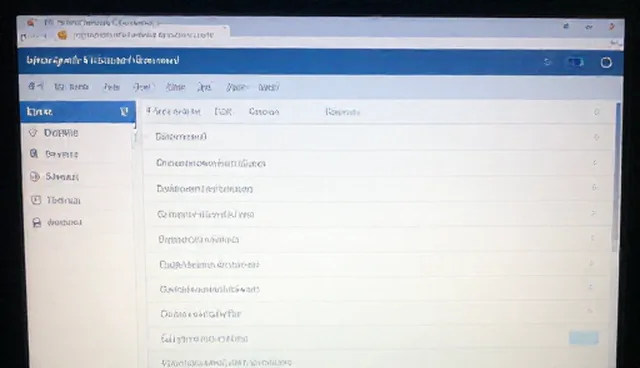Click the circular icon at the blue header's far right
The image size is (640, 368).
606,62
